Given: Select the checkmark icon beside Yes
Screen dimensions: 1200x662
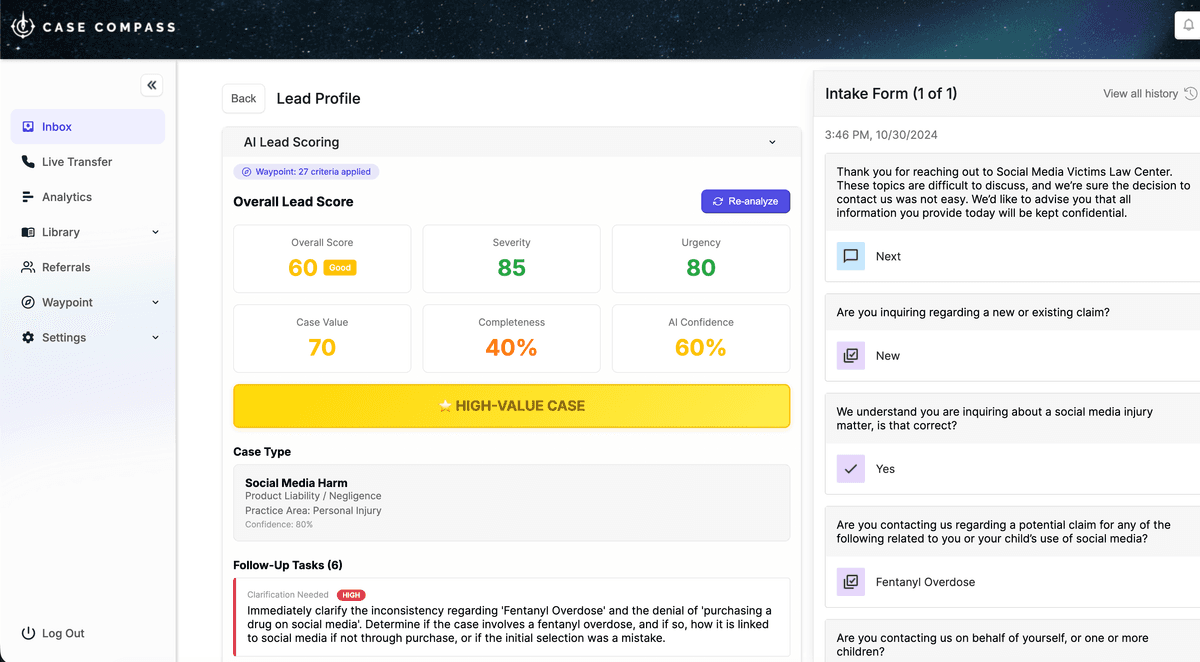Looking at the screenshot, I should coord(851,468).
